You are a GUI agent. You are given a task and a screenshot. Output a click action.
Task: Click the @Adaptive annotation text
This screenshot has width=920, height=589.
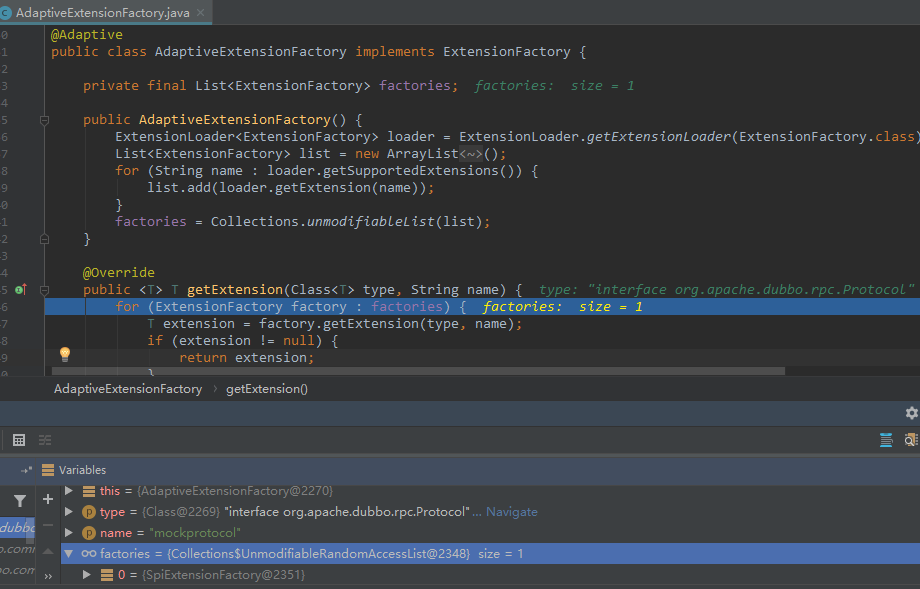[87, 35]
